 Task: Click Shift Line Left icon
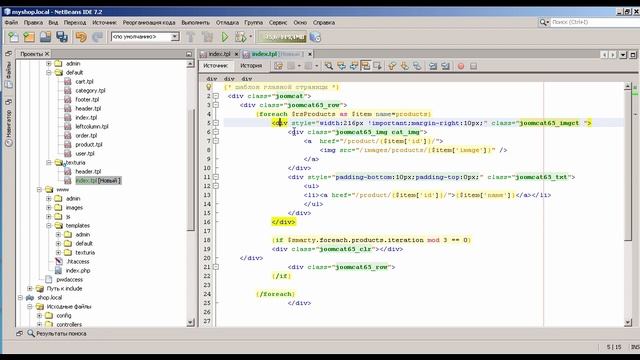433,66
